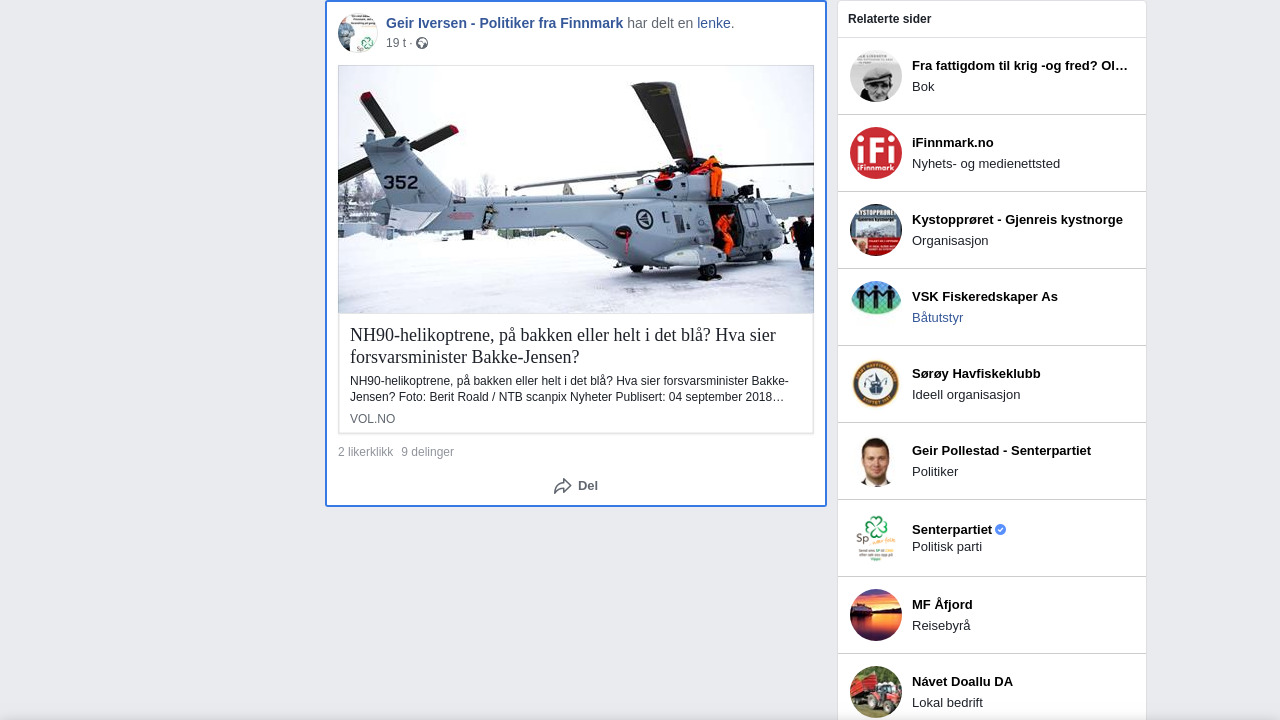Click 'Nyhets- og medienettsted' label

point(986,164)
